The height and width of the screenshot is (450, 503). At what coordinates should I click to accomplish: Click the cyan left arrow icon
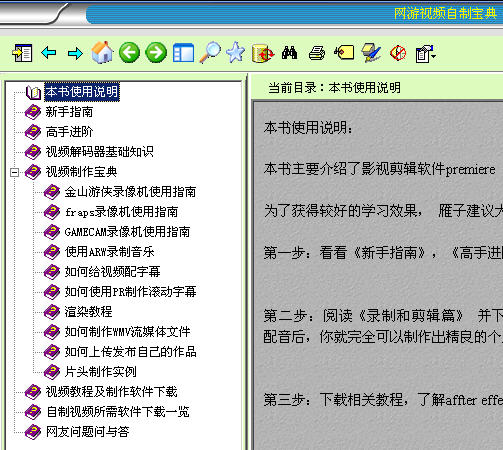(x=49, y=53)
